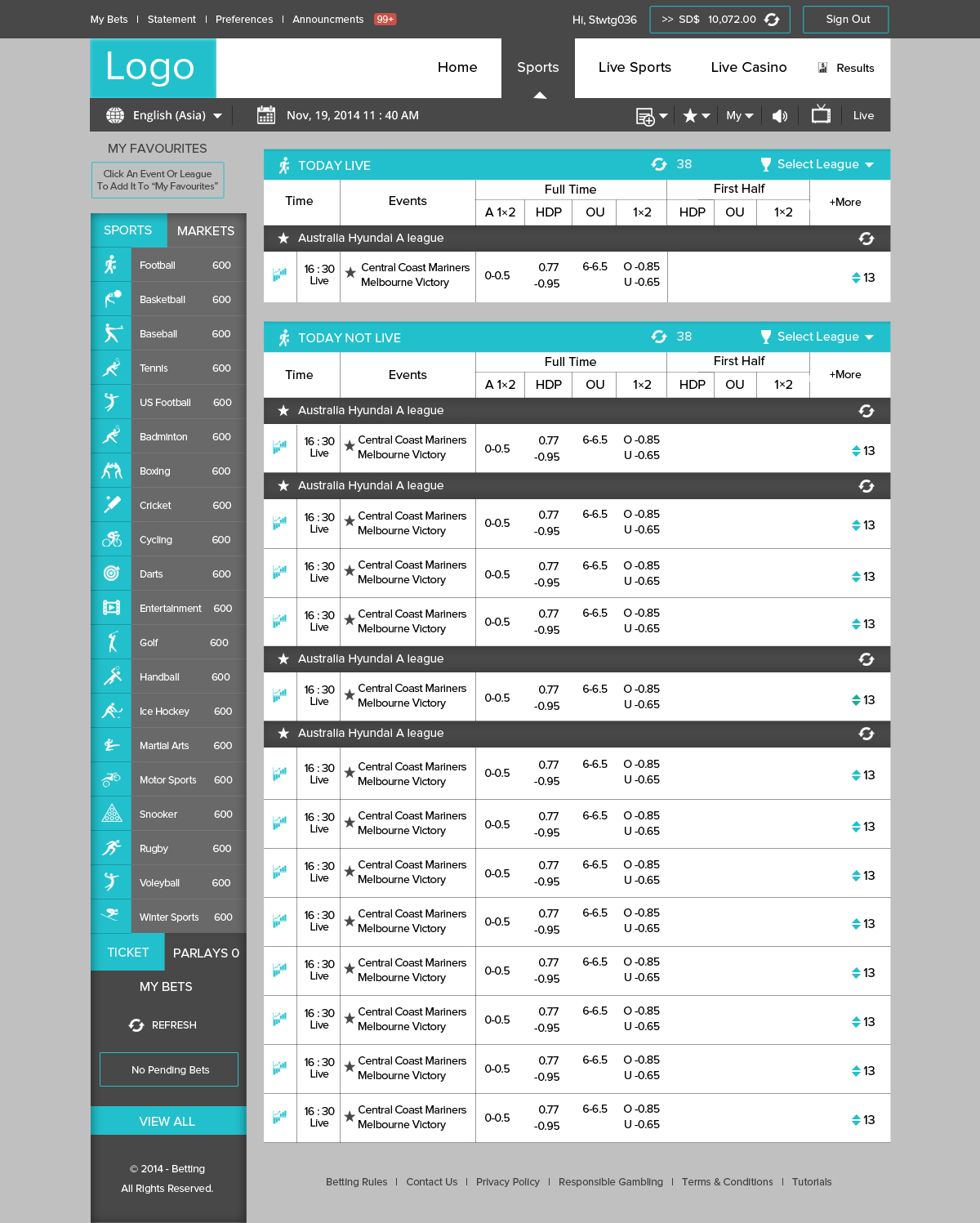Click the Basketball sport icon

click(112, 299)
